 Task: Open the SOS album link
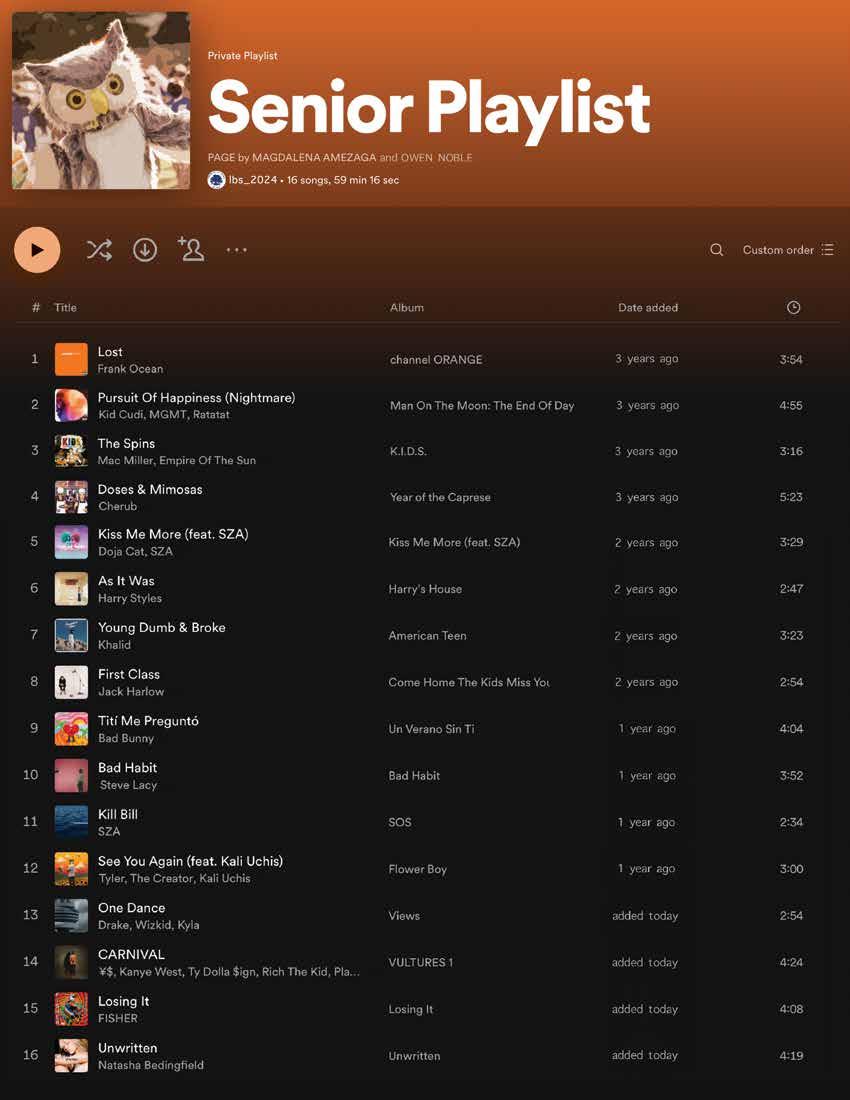400,822
